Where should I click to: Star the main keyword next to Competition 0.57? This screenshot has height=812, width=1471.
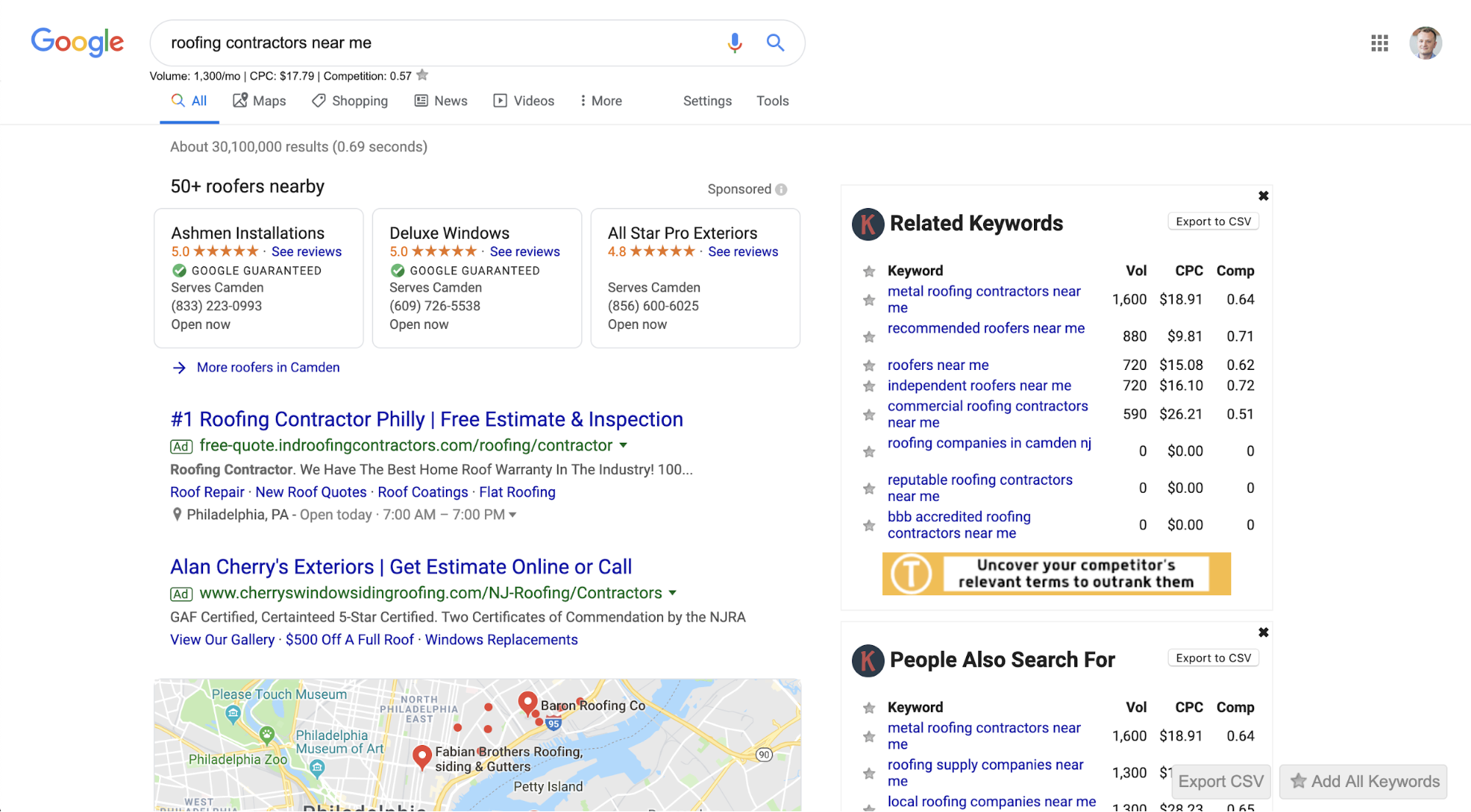pos(422,75)
